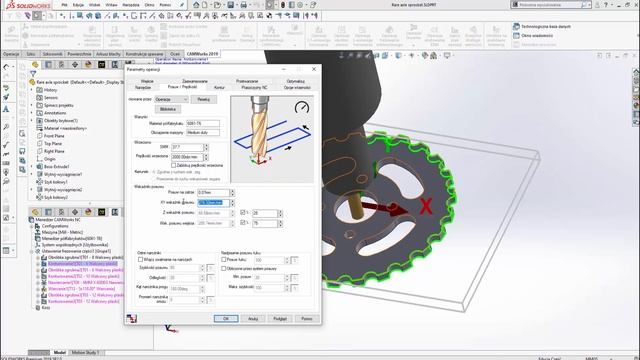640x360 pixels.
Task: Click the New document icon
Action: point(205,5)
